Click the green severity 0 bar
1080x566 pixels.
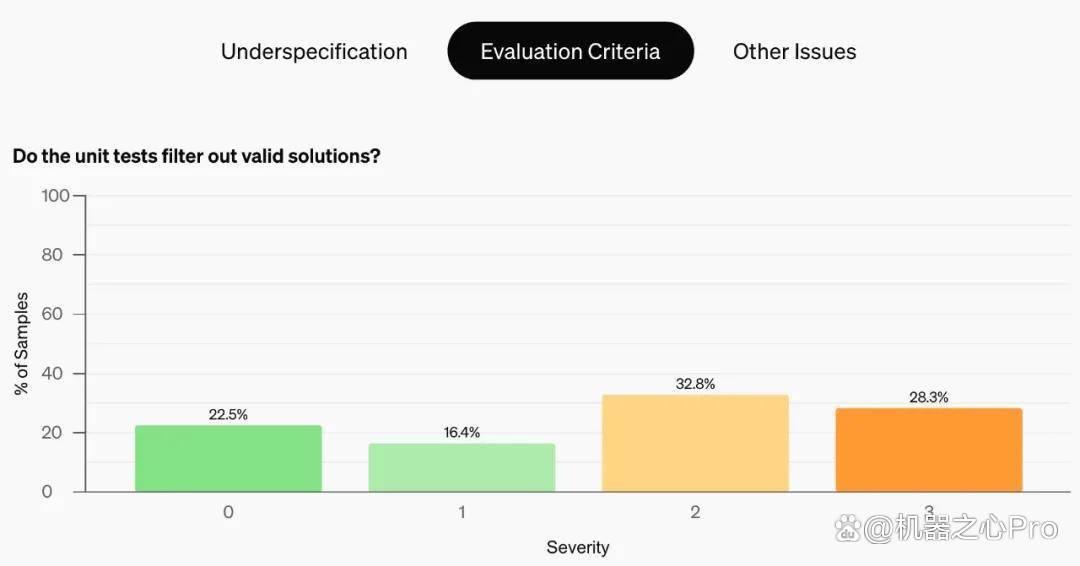coord(228,459)
